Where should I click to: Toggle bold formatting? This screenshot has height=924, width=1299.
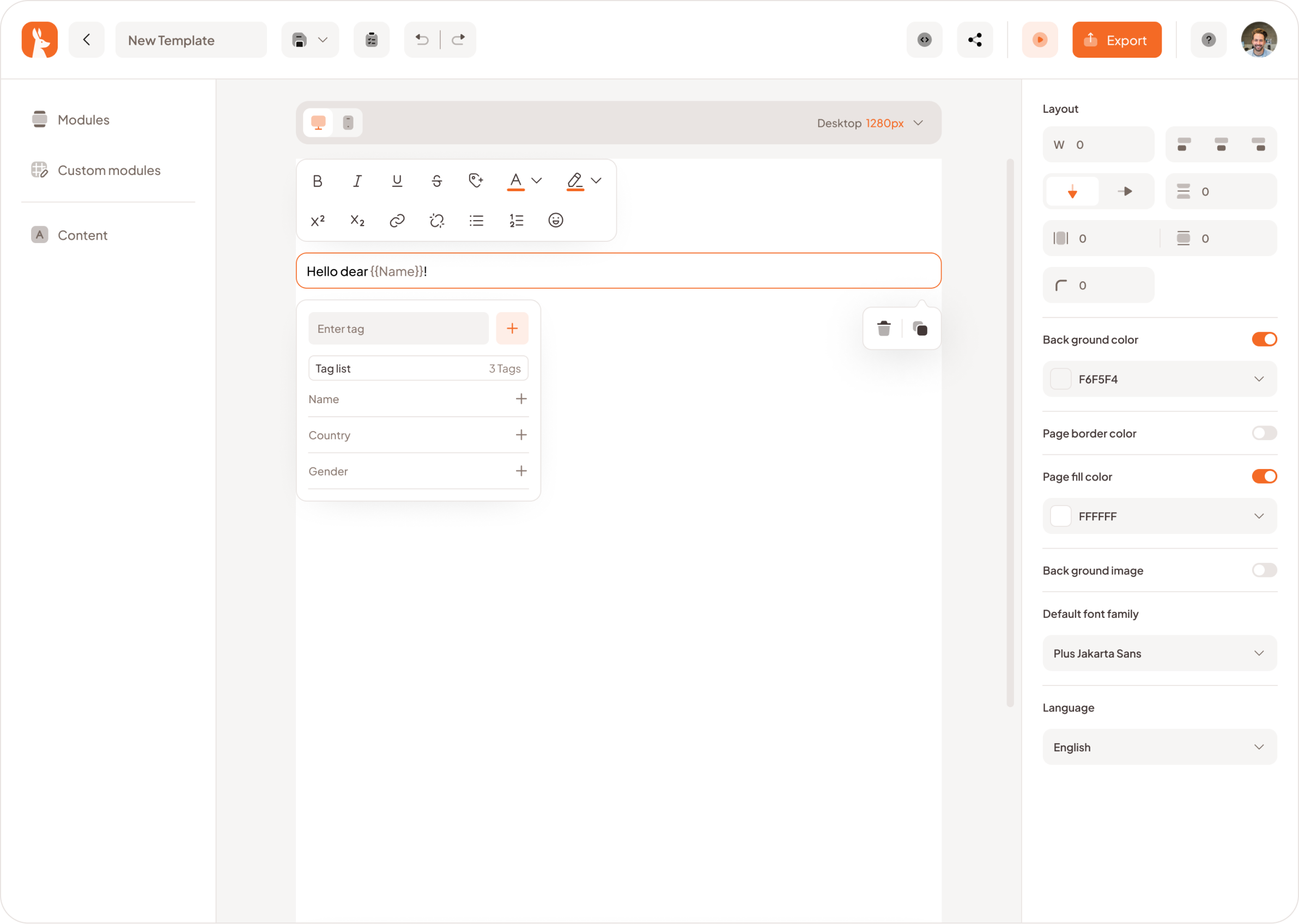318,181
